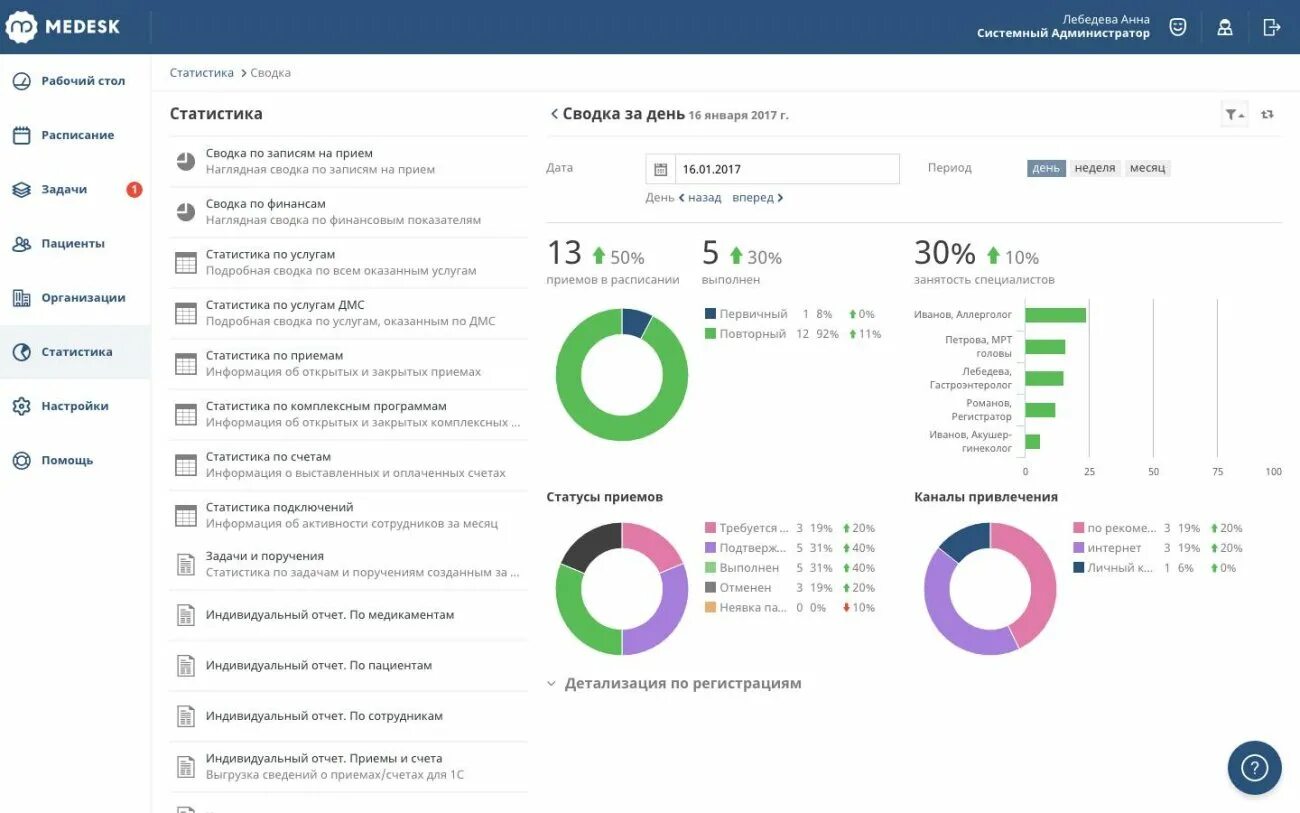Click the Первичный legend color swatch
This screenshot has height=813, width=1300.
click(710, 314)
